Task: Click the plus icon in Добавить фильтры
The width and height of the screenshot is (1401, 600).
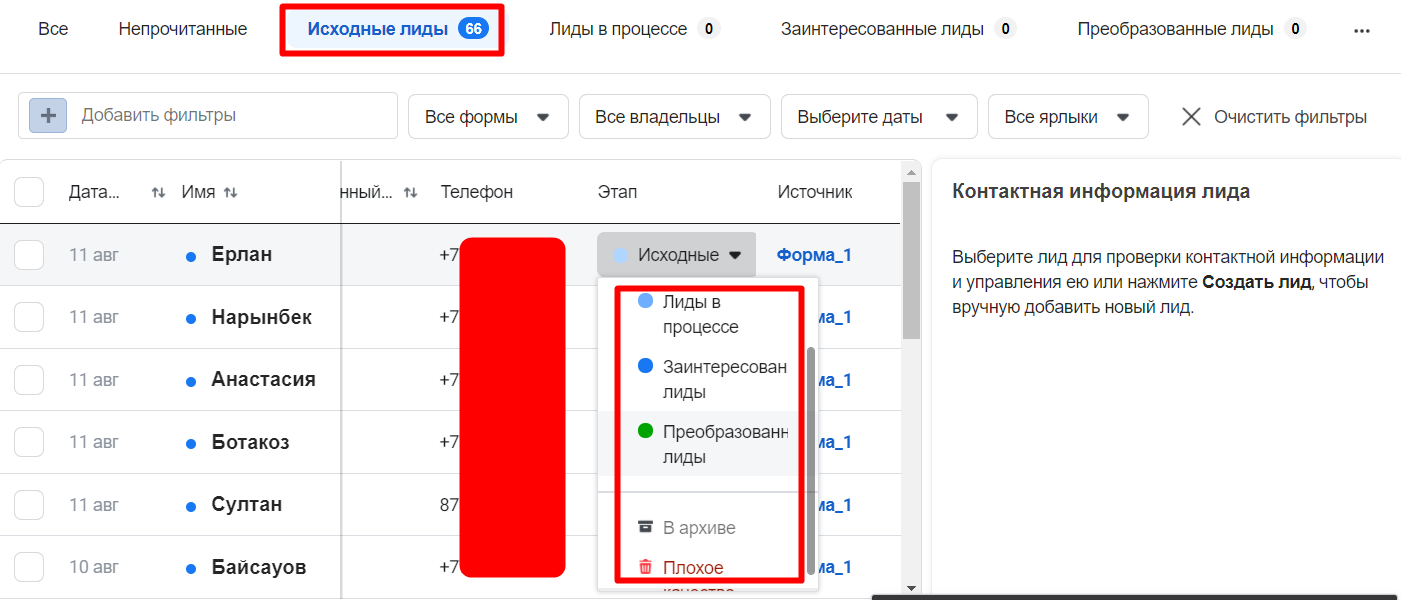Action: click(48, 116)
